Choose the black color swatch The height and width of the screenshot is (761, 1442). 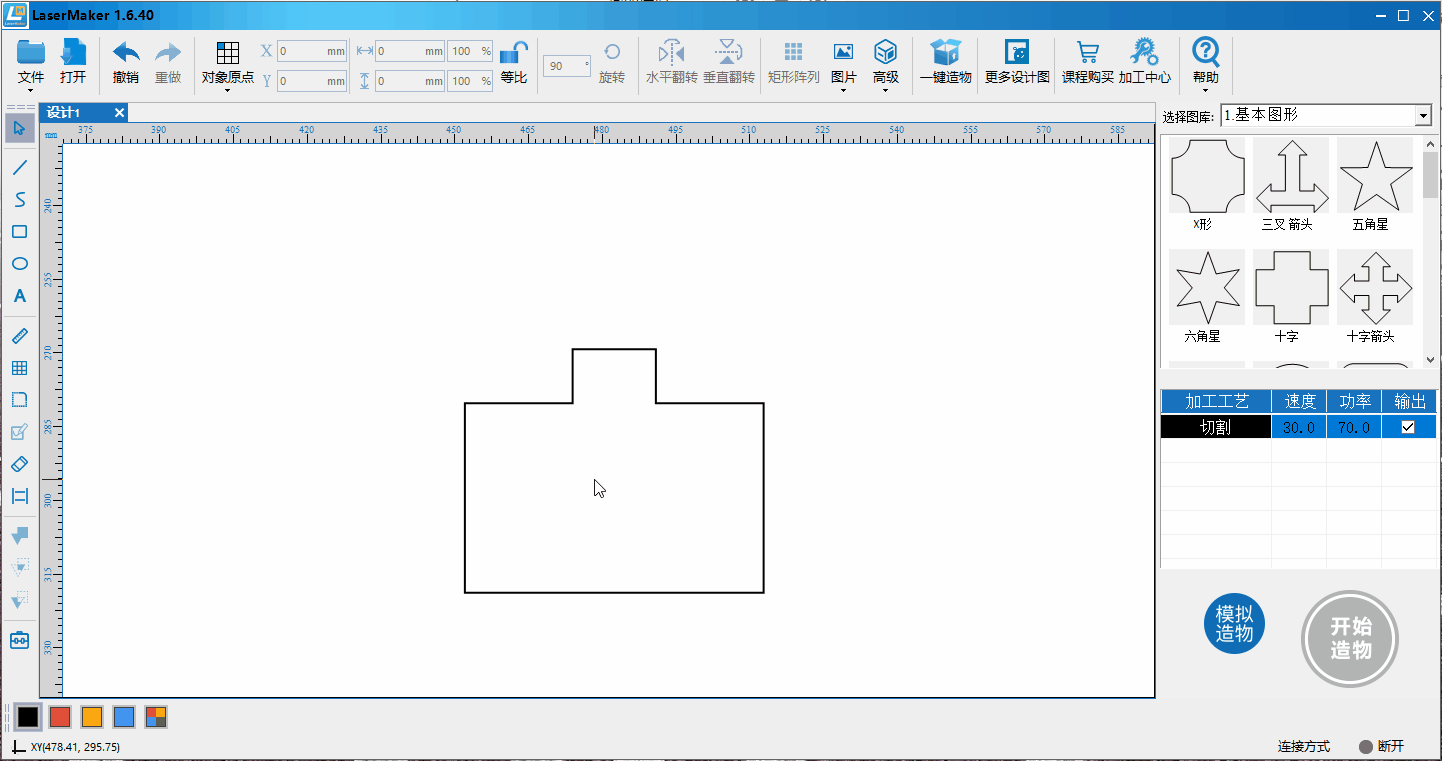pyautogui.click(x=28, y=717)
